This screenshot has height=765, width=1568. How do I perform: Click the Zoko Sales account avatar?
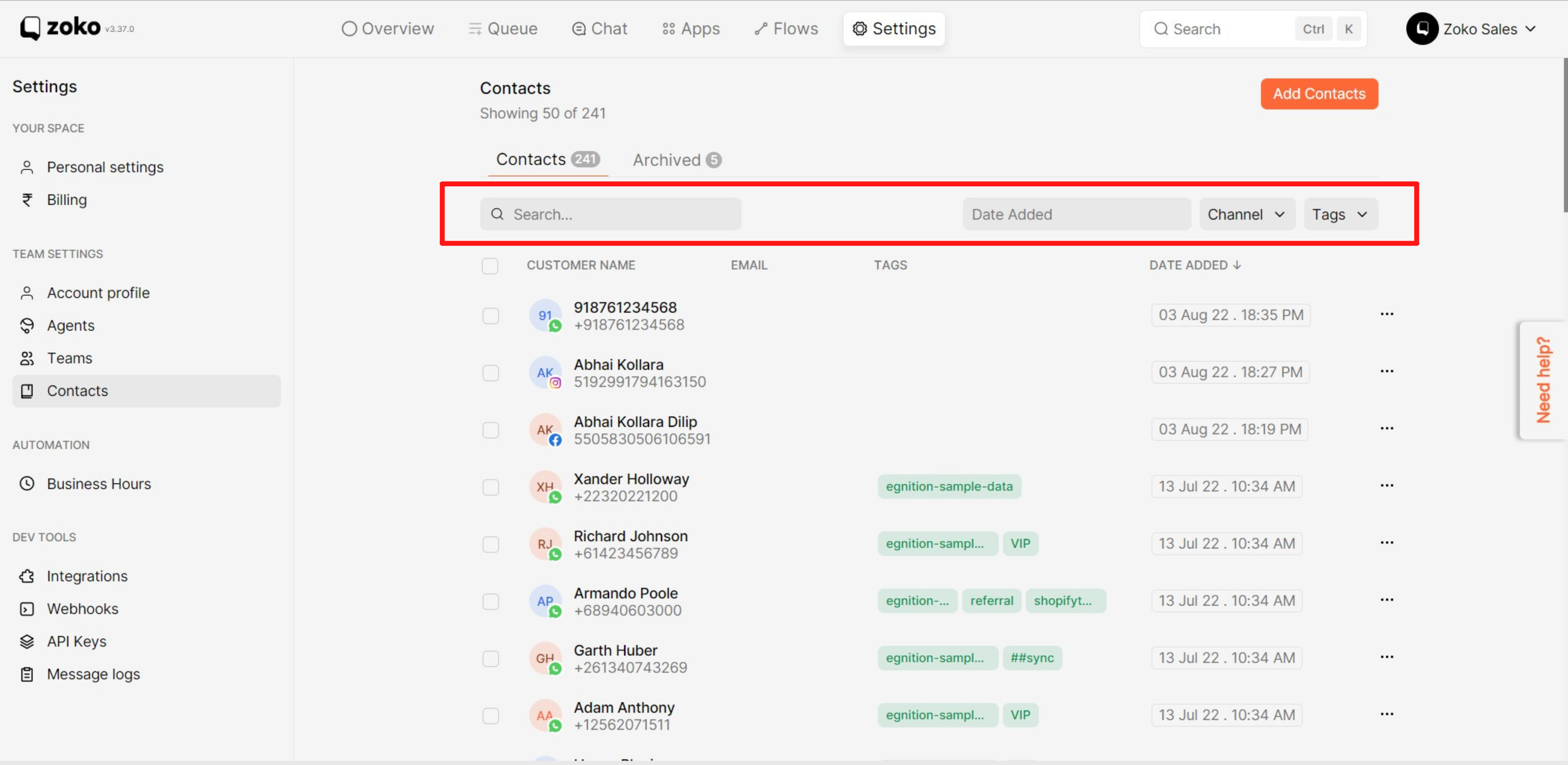point(1422,29)
